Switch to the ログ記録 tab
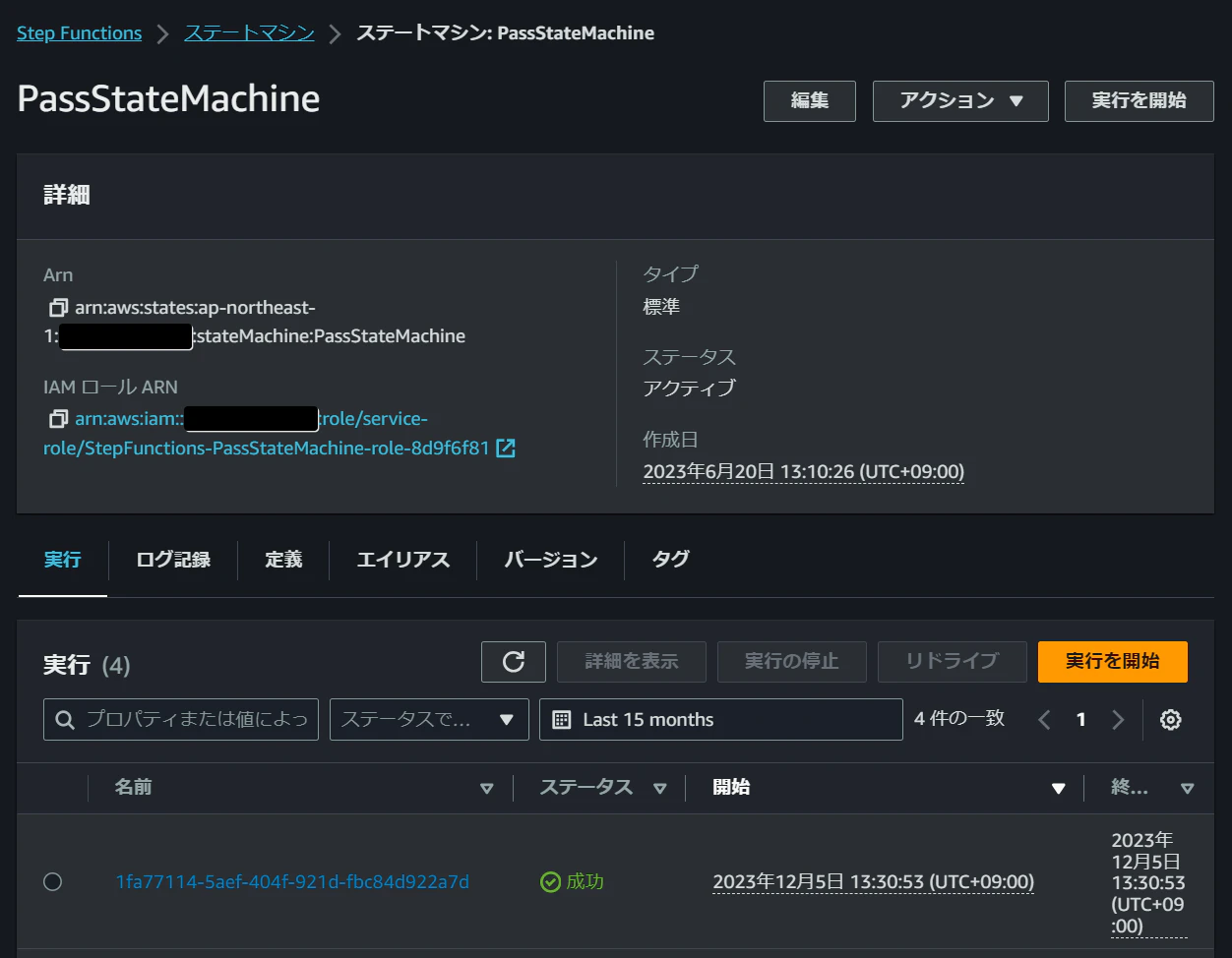 [173, 560]
